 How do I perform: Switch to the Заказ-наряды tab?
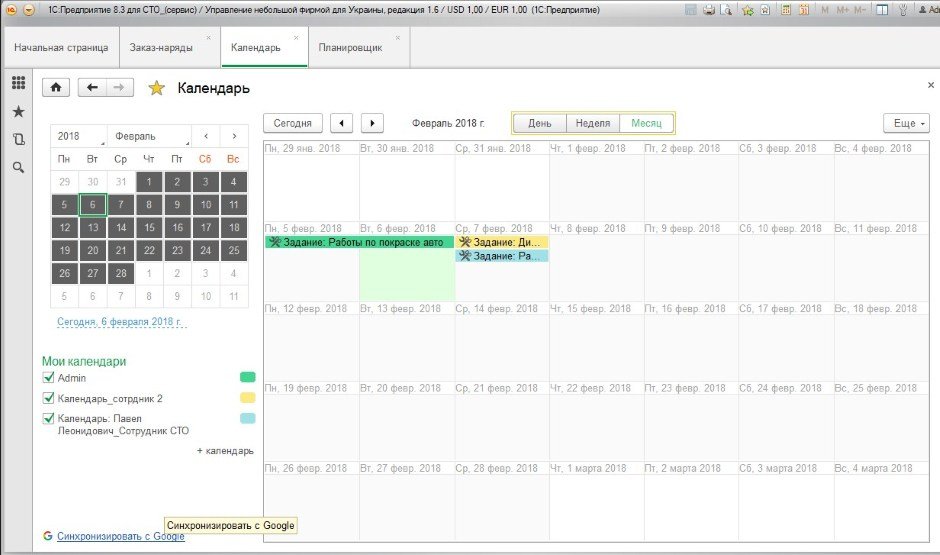coord(161,48)
